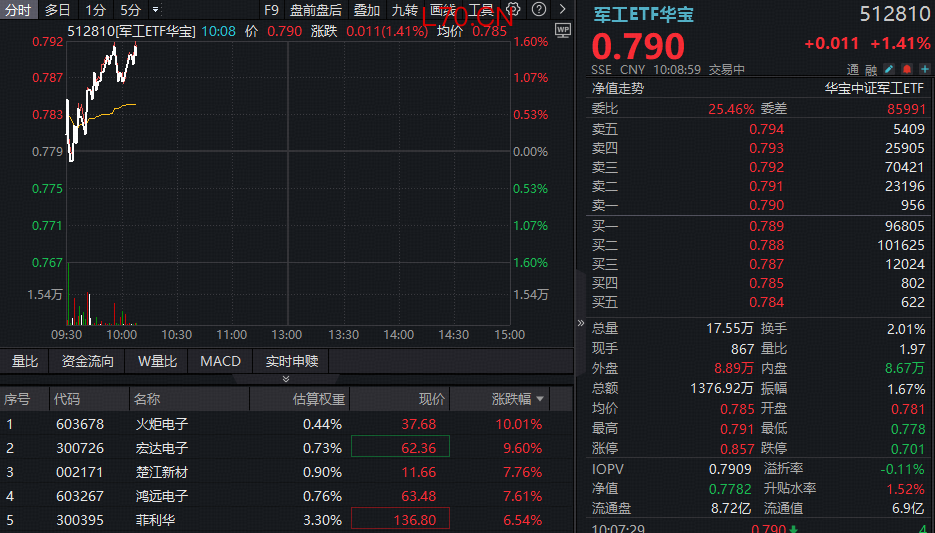This screenshot has height=533, width=935.
Task: Click 资金流向 indicator tab
Action: click(x=88, y=361)
